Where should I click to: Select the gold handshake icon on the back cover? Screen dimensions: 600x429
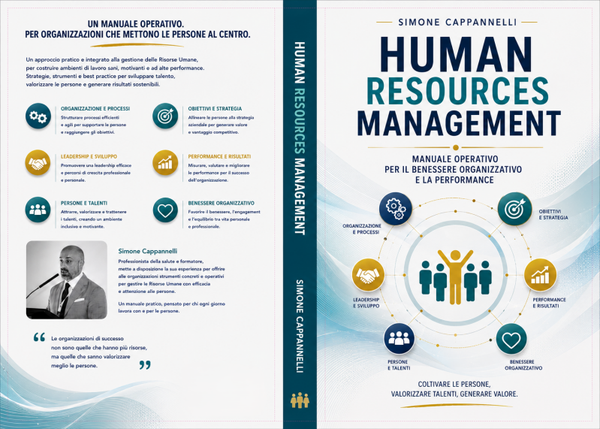38,163
